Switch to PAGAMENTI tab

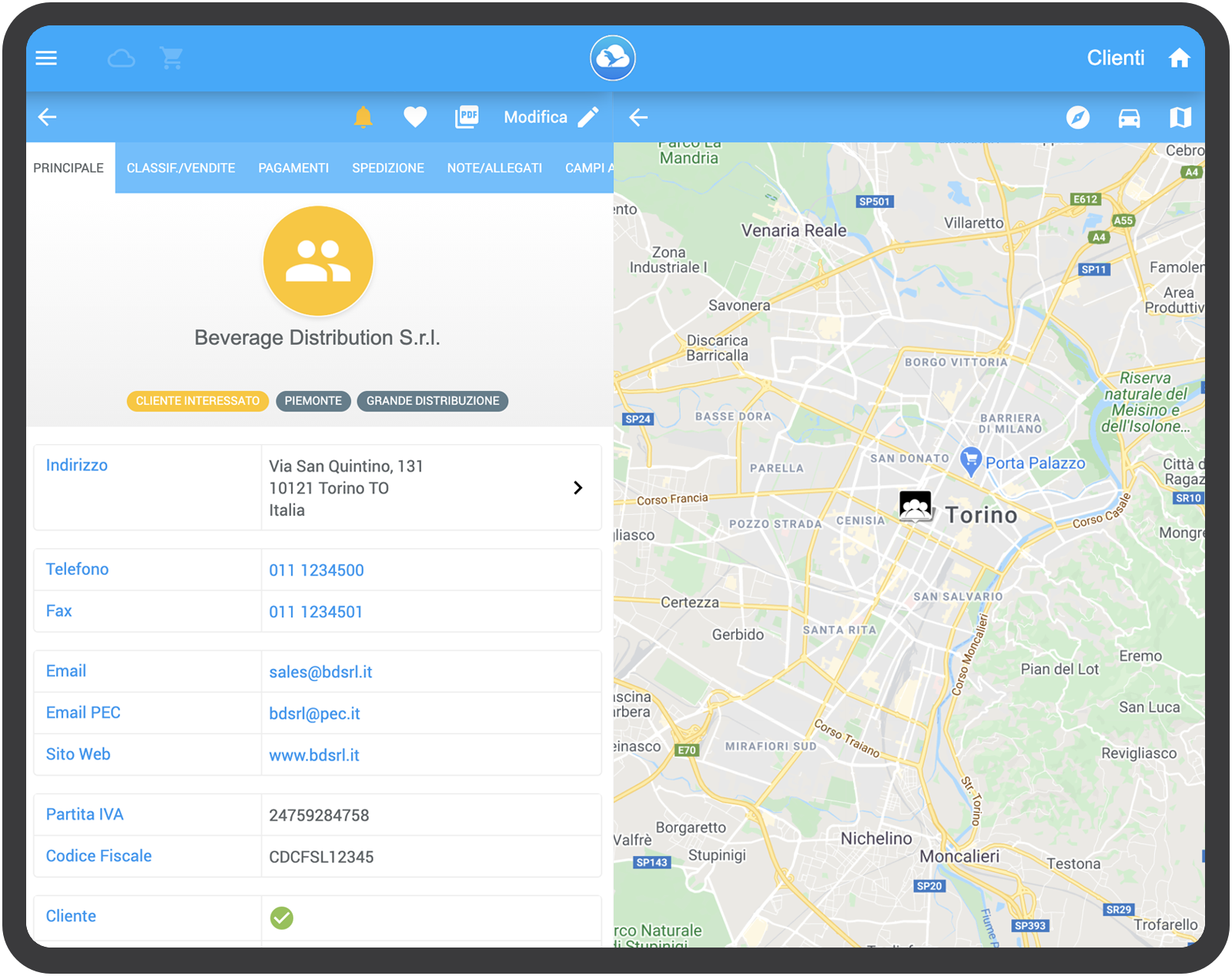(x=293, y=168)
